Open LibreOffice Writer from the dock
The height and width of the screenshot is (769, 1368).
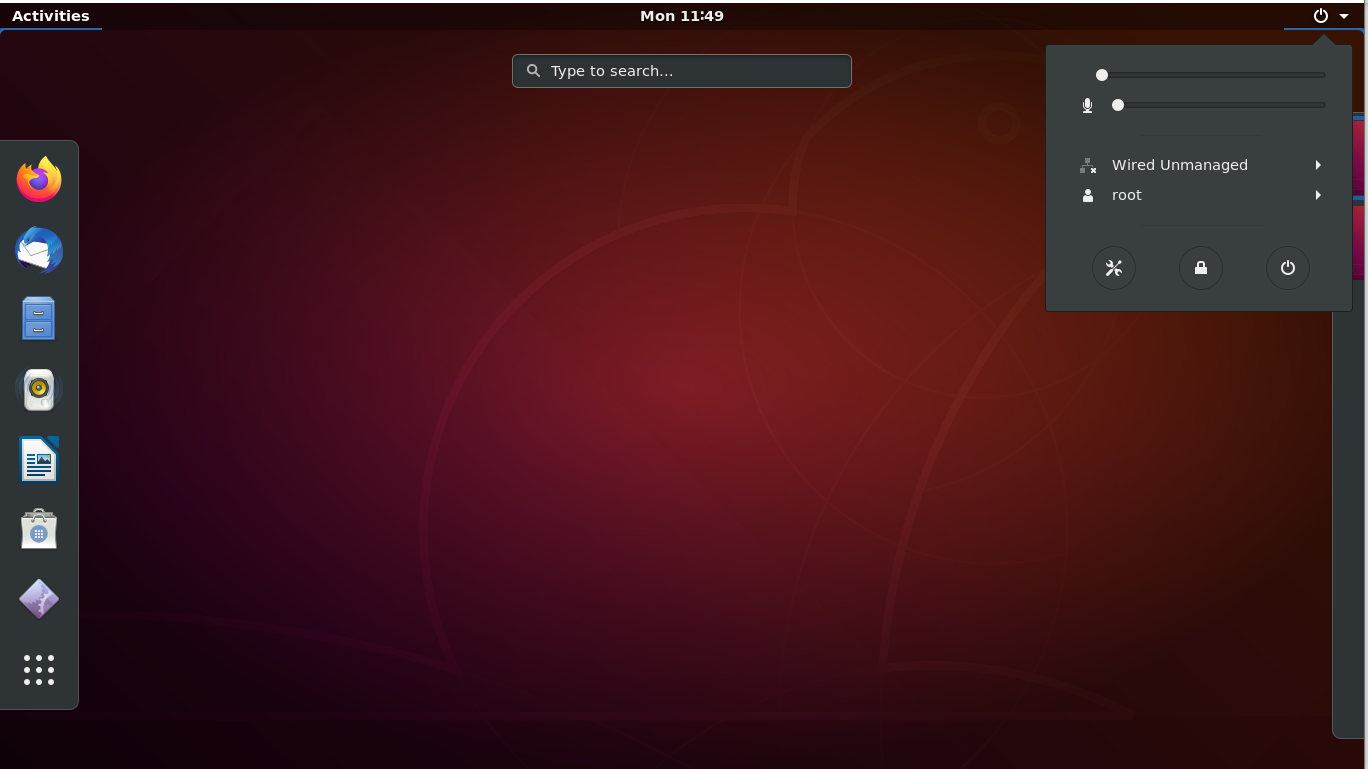[x=38, y=459]
